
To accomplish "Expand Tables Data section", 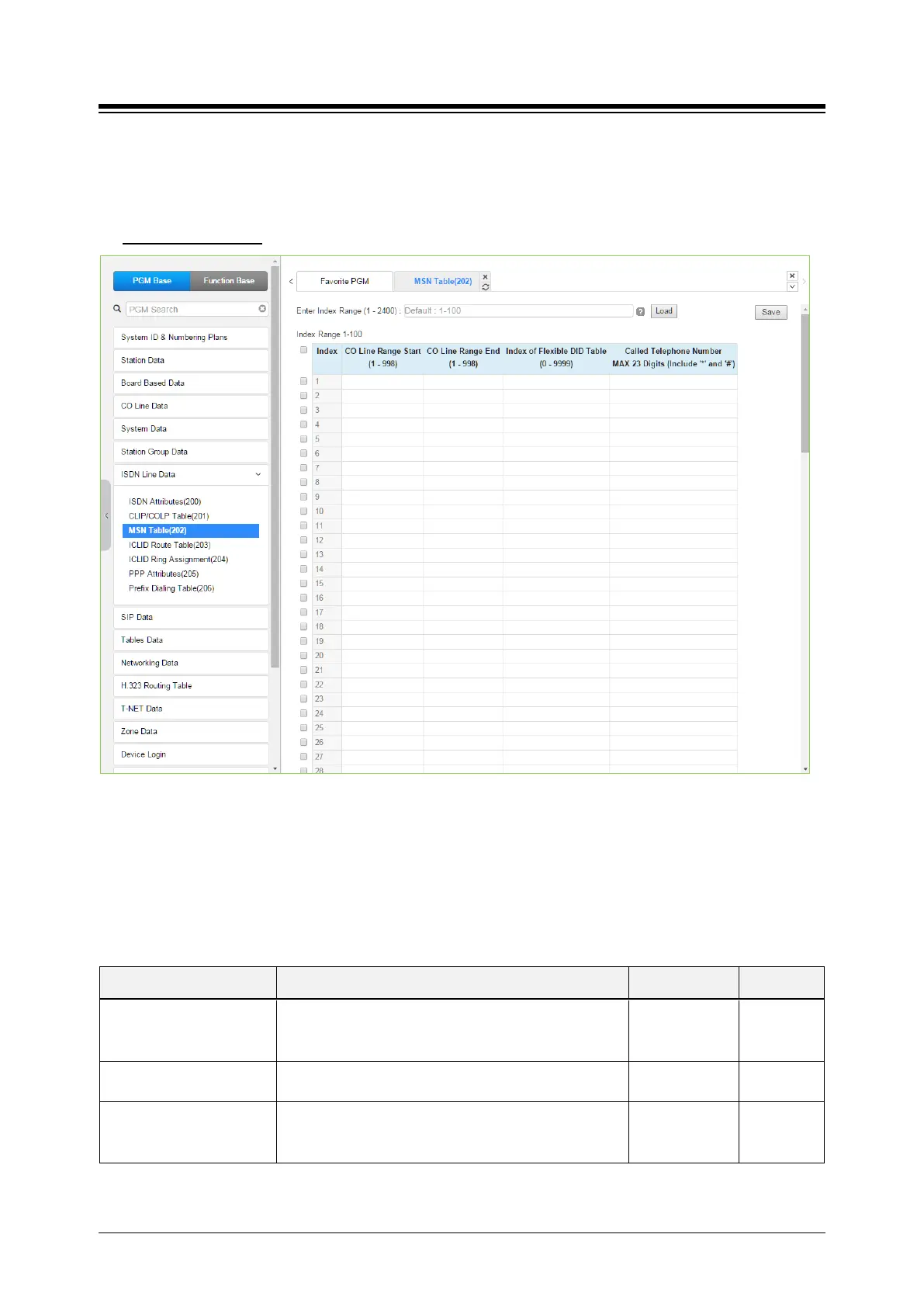I will pos(191,640).
